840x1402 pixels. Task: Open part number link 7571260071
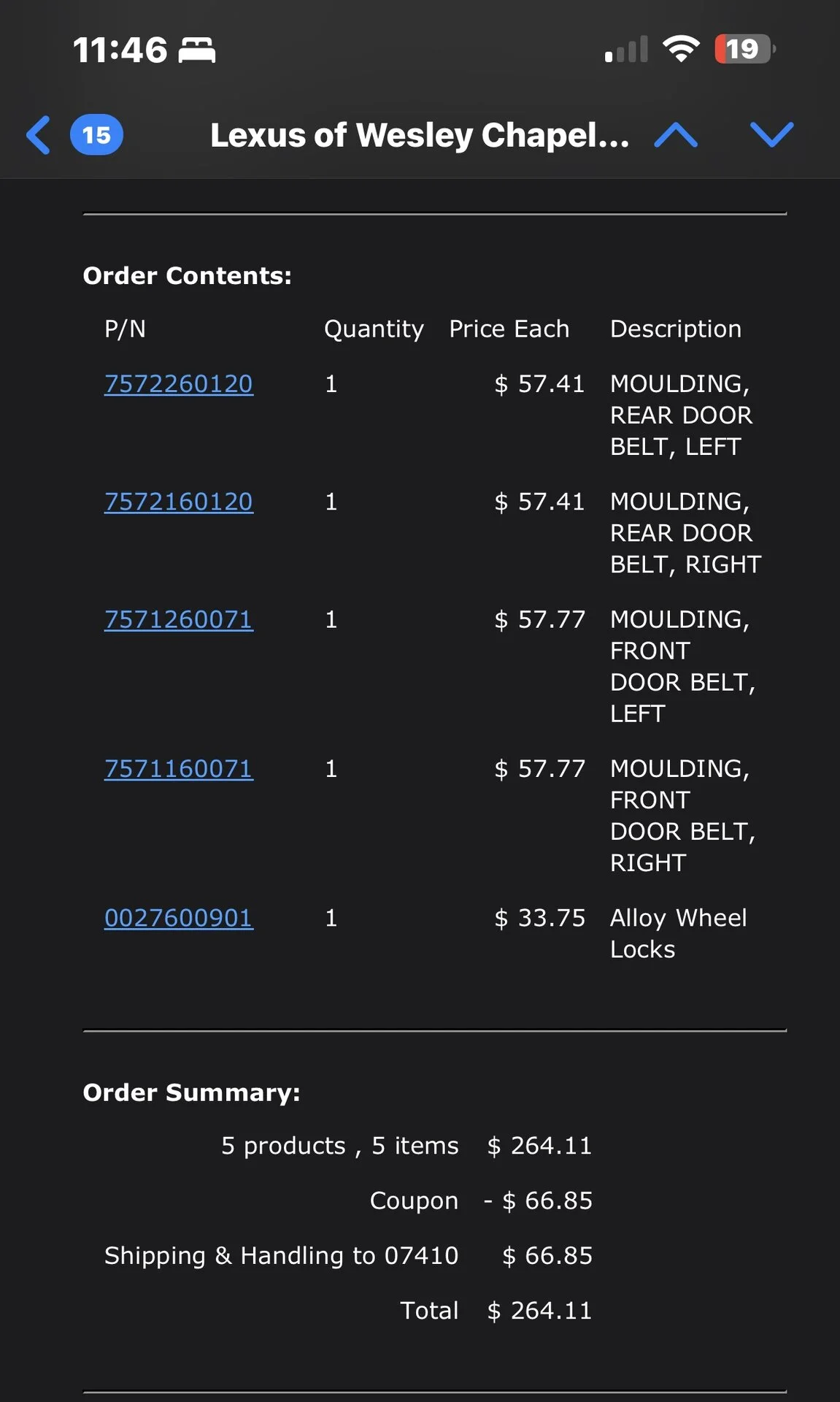[179, 620]
